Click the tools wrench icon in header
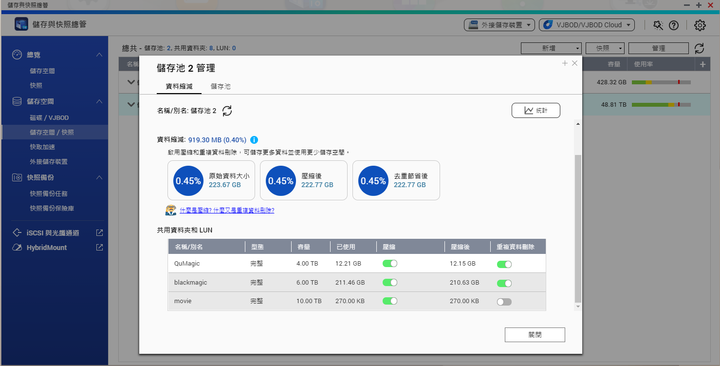720x366 pixels. point(658,25)
